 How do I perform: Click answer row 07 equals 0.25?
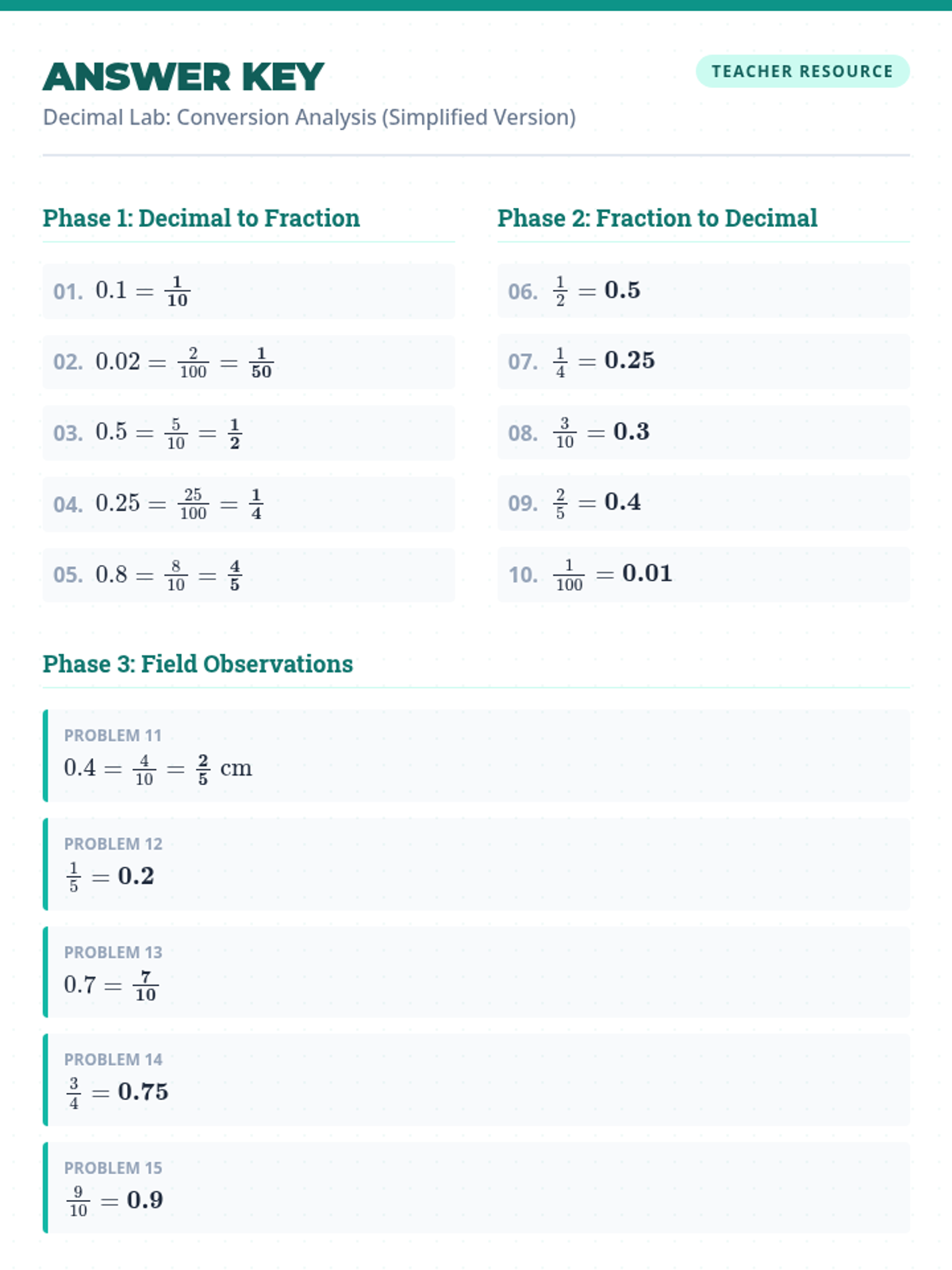[703, 361]
